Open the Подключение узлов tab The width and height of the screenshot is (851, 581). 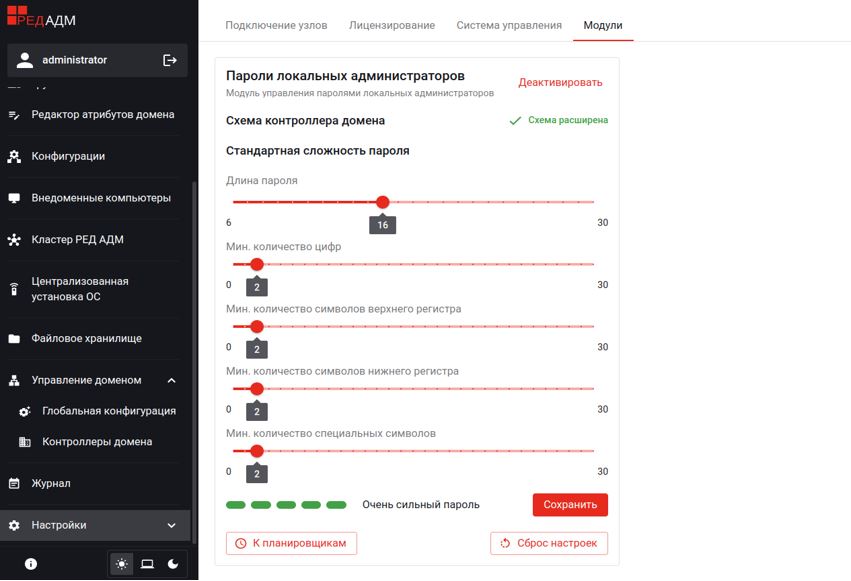(276, 25)
